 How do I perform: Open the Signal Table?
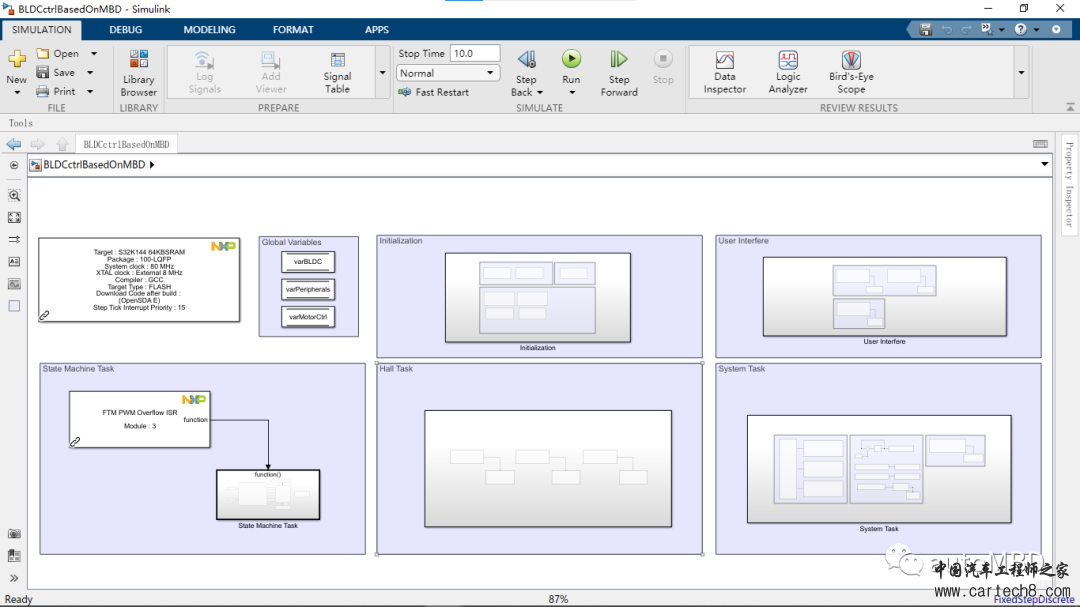[338, 73]
